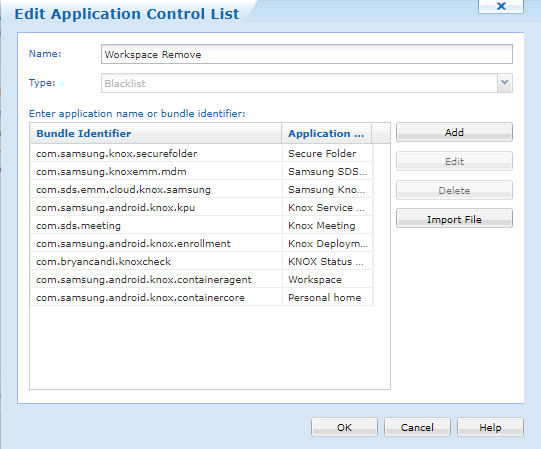541x449 pixels.
Task: Select com.samsung.android.knox.enrollment row
Action: click(202, 243)
